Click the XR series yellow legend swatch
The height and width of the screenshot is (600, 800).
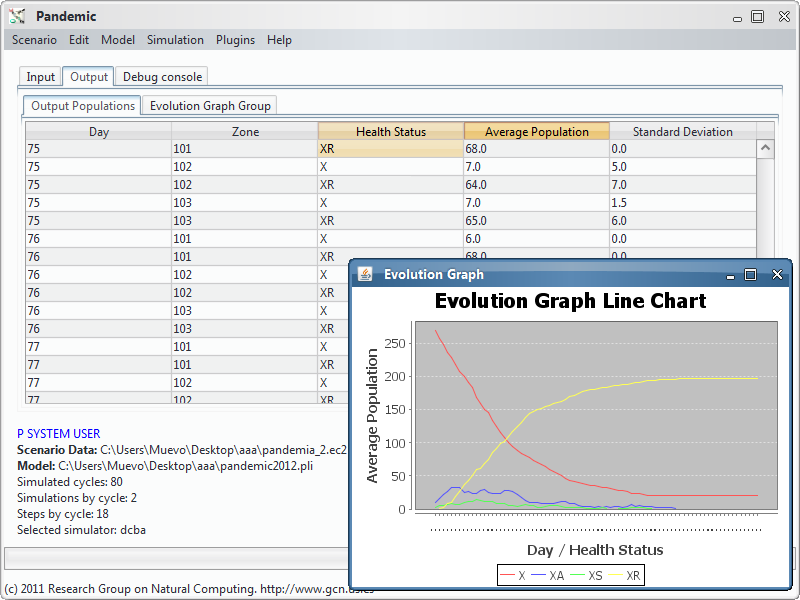[x=616, y=576]
